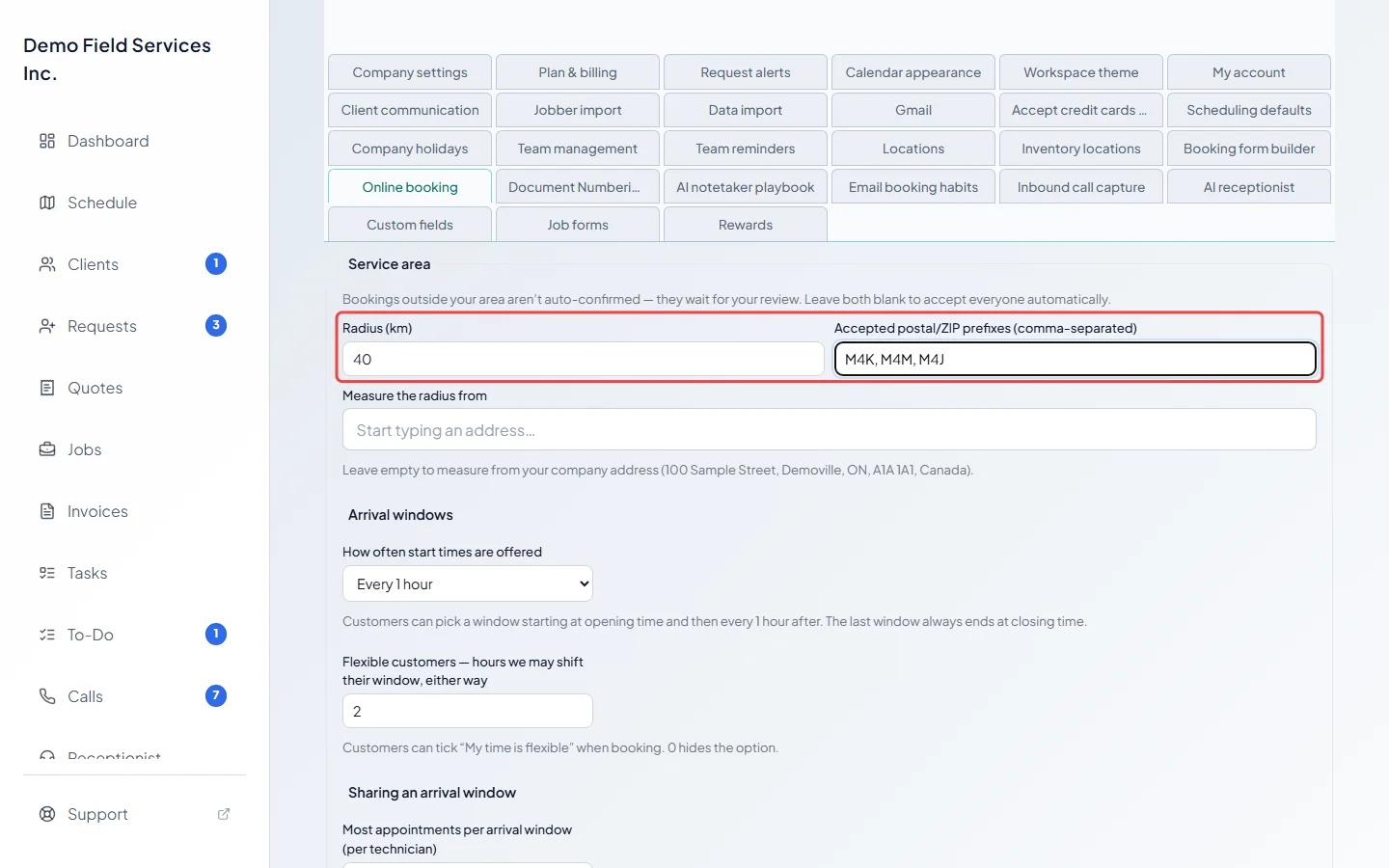
Task: Click the Radius (km) input field
Action: coord(584,359)
